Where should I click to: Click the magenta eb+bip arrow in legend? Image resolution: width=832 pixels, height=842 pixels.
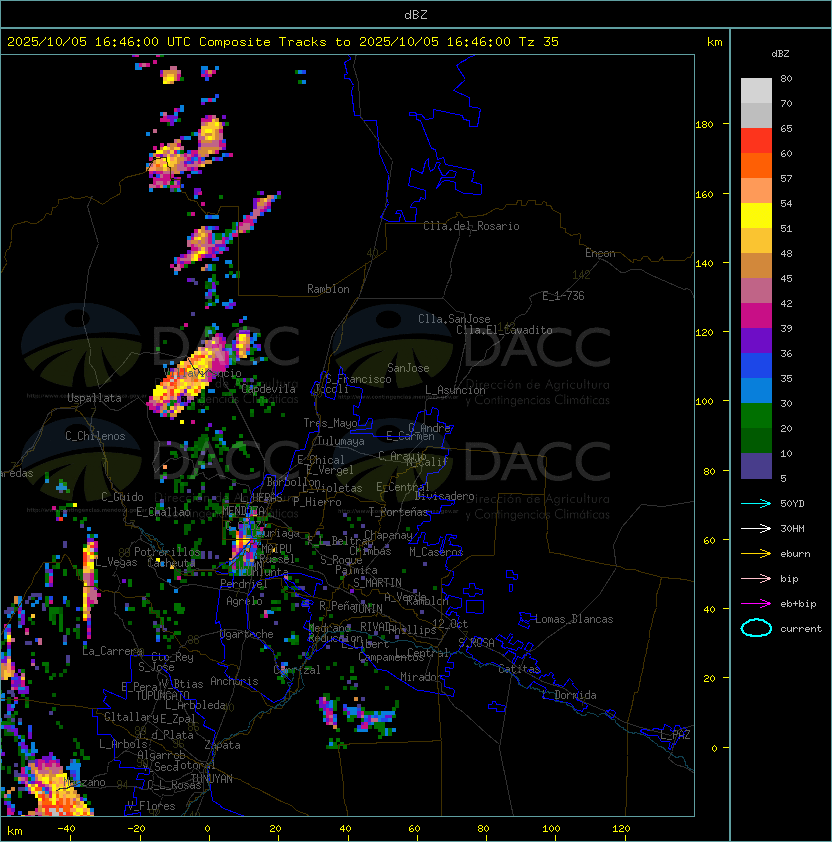click(x=756, y=604)
